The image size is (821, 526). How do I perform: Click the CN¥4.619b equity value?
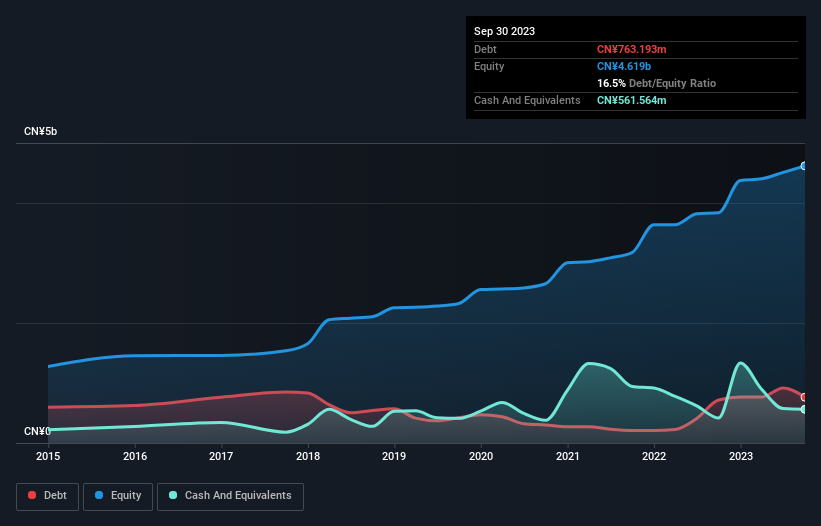pos(624,66)
